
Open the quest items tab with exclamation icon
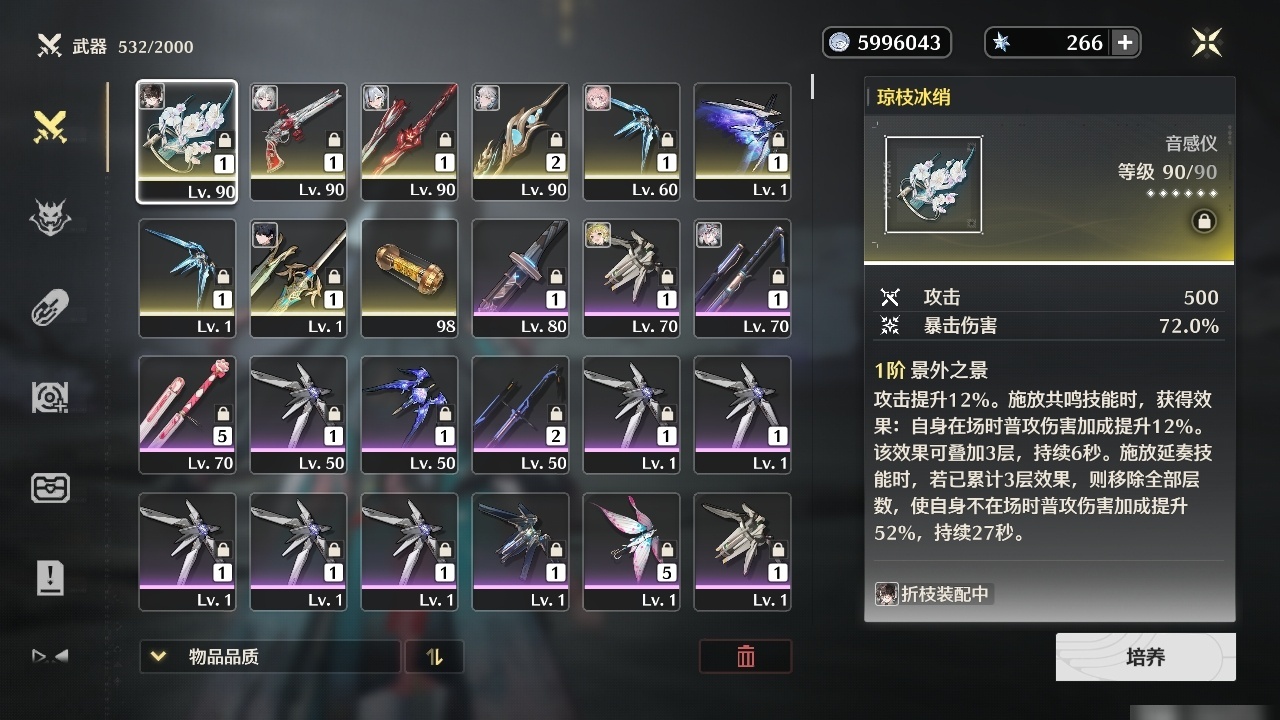click(50, 577)
